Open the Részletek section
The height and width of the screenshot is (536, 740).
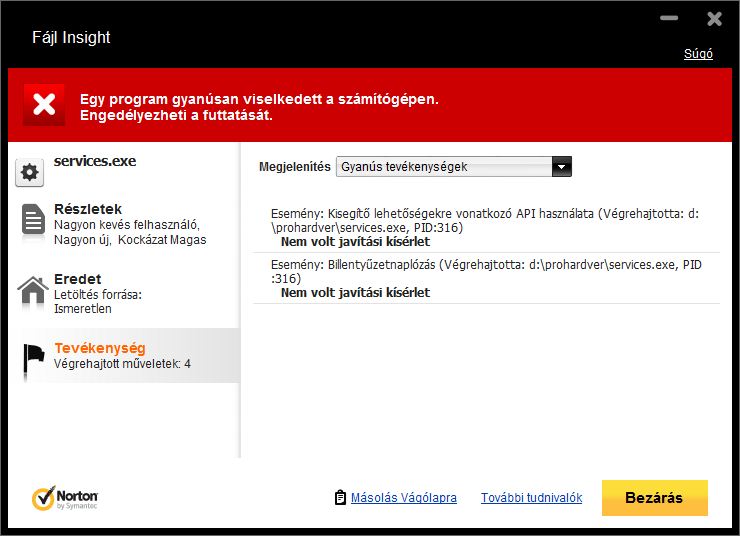88,209
